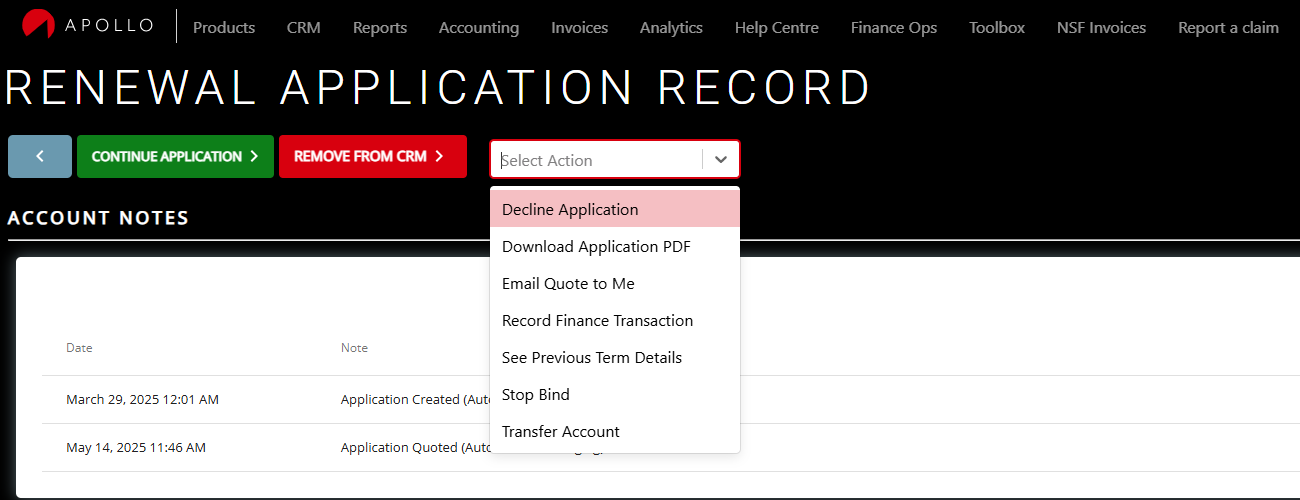Choose Stop Bind from the dropdown
This screenshot has height=500, width=1300.
coord(536,395)
